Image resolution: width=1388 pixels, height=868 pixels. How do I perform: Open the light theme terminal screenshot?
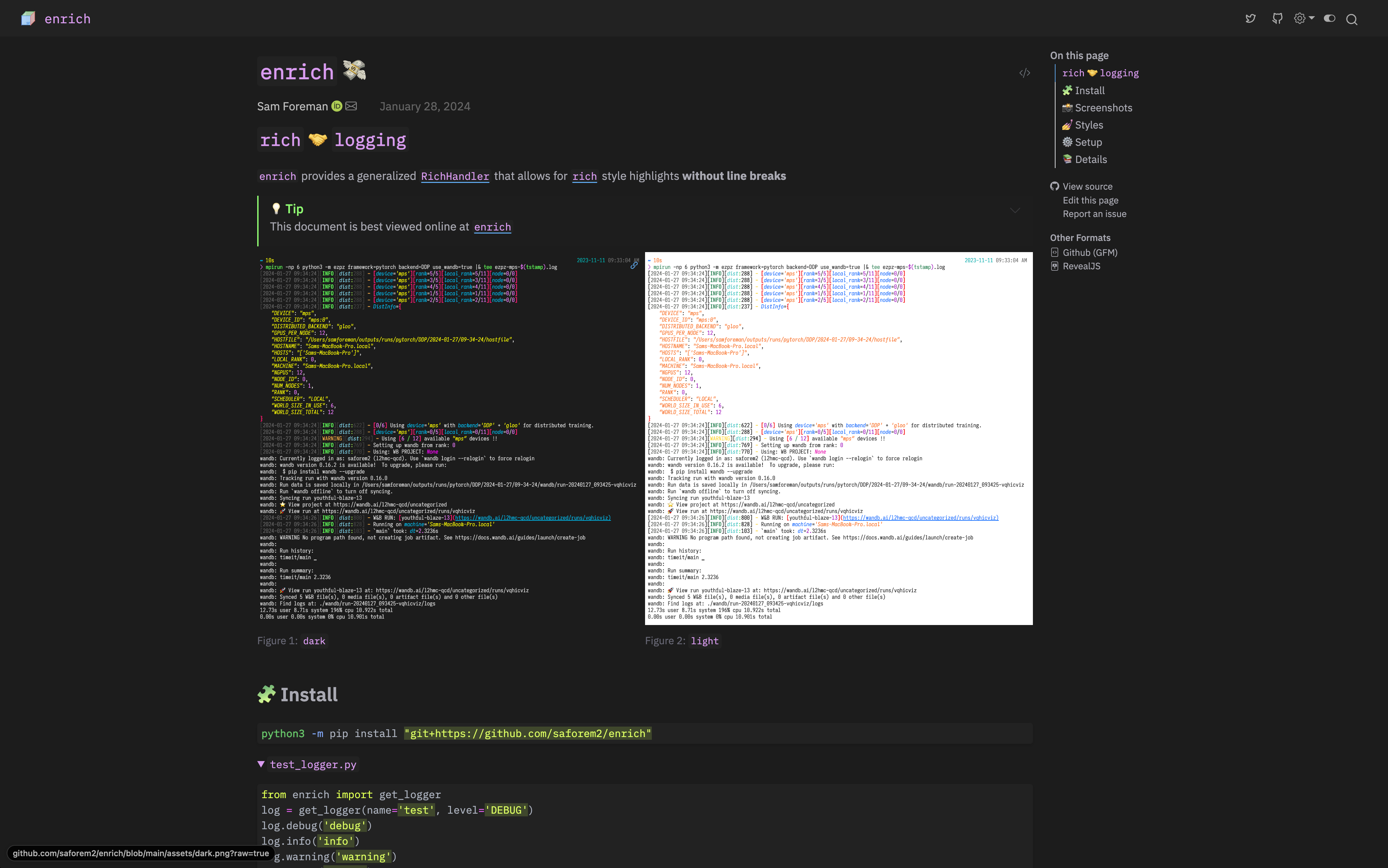click(x=838, y=438)
